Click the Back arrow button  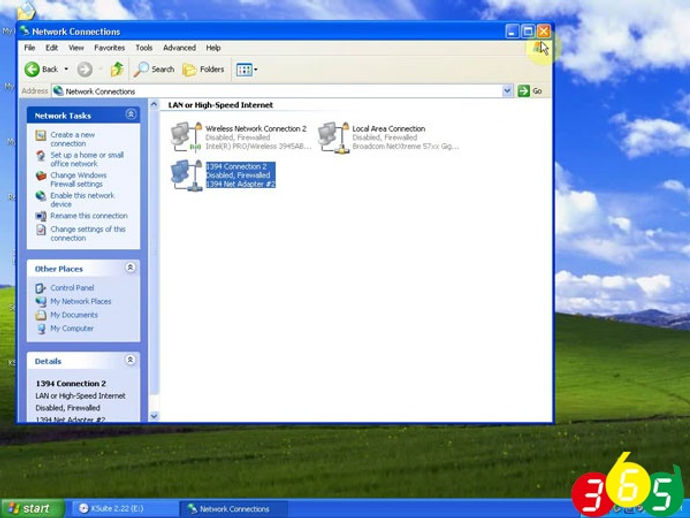(x=41, y=69)
